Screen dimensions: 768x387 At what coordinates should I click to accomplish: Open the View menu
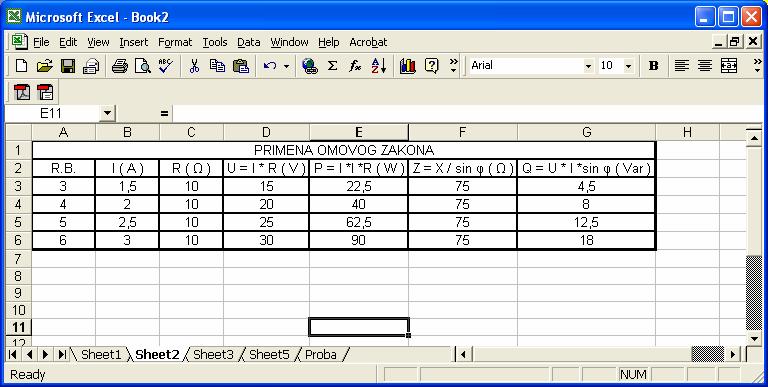(x=98, y=42)
